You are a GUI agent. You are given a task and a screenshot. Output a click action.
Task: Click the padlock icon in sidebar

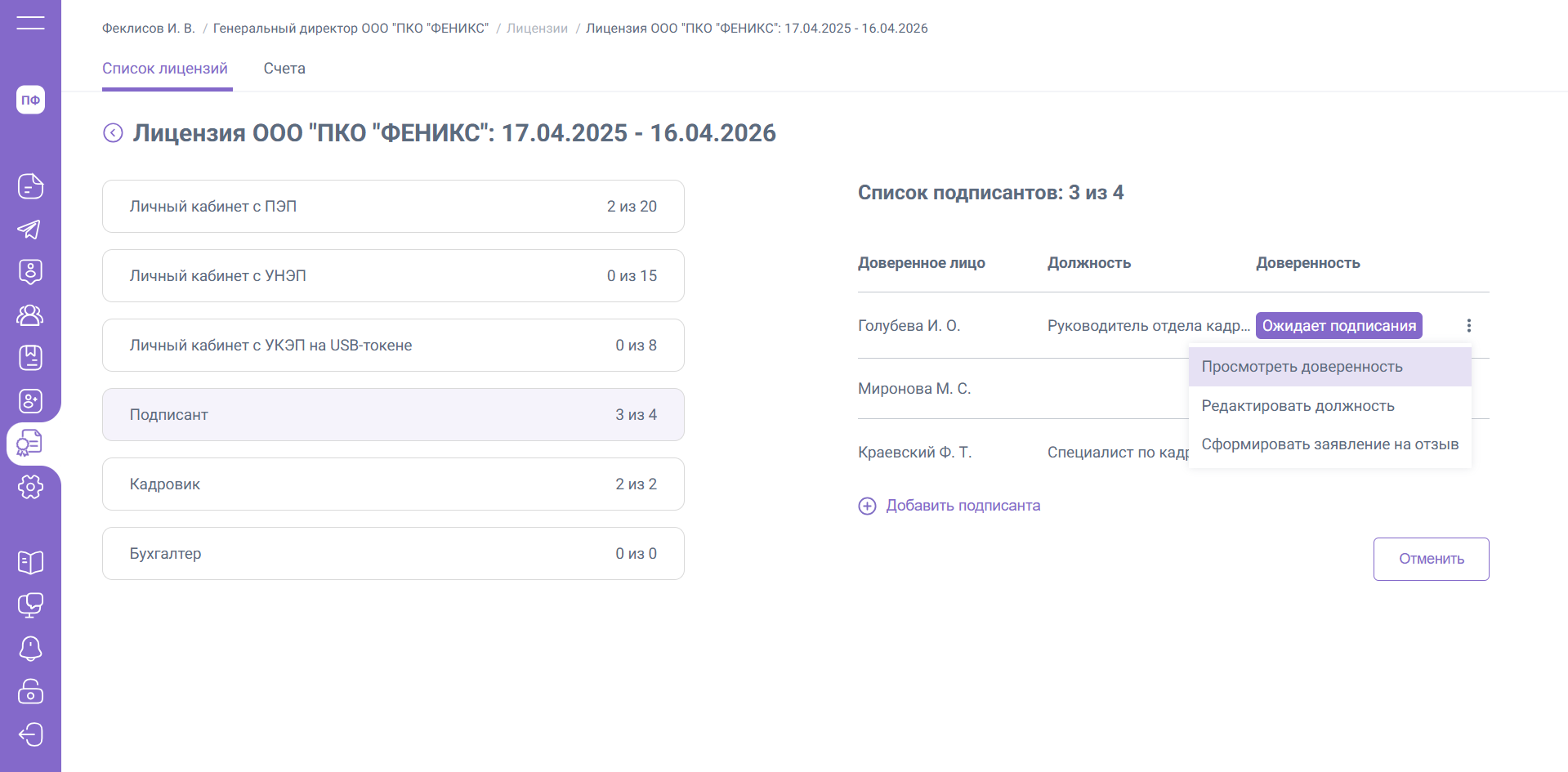click(x=30, y=691)
